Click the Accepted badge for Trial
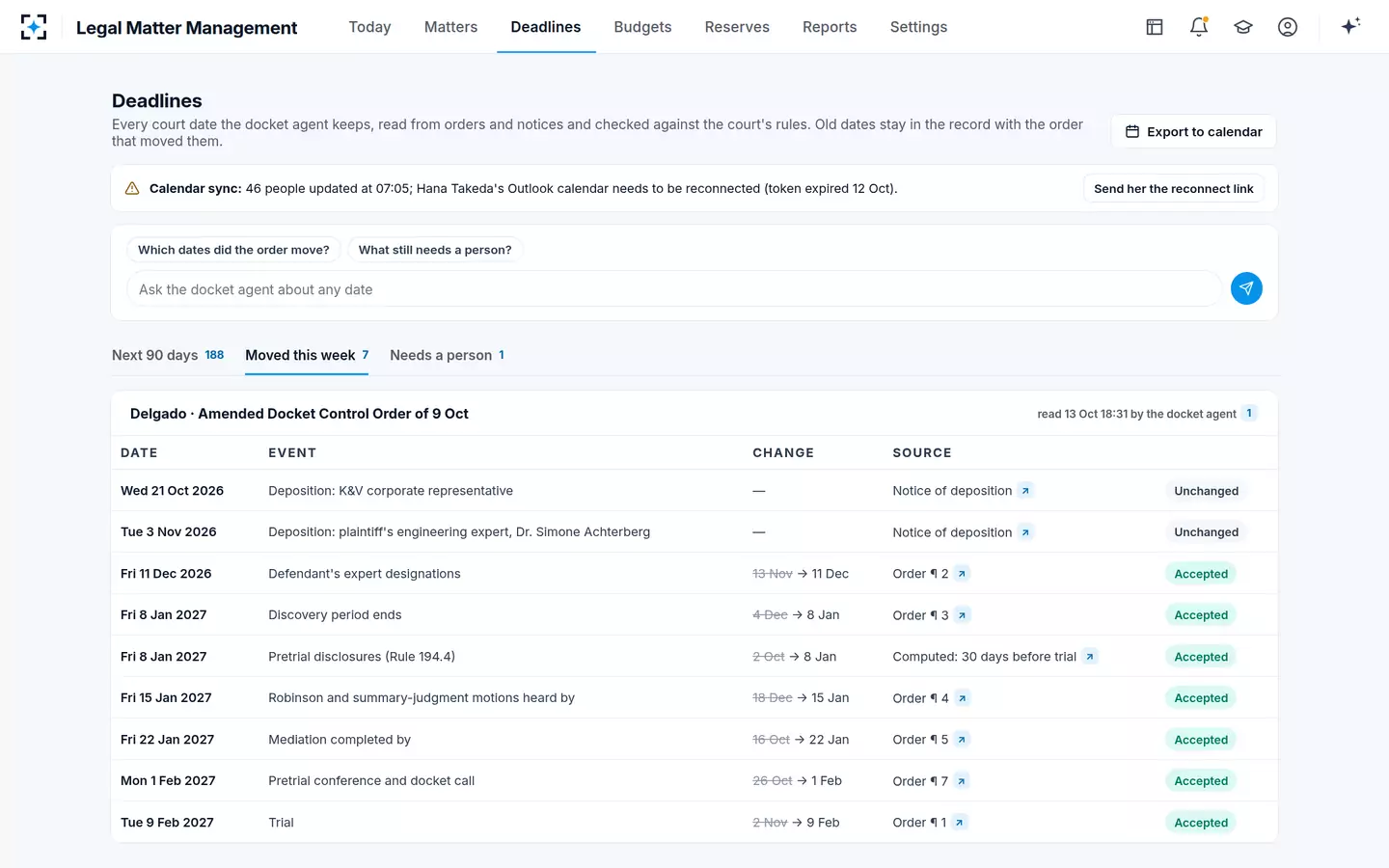 point(1201,823)
